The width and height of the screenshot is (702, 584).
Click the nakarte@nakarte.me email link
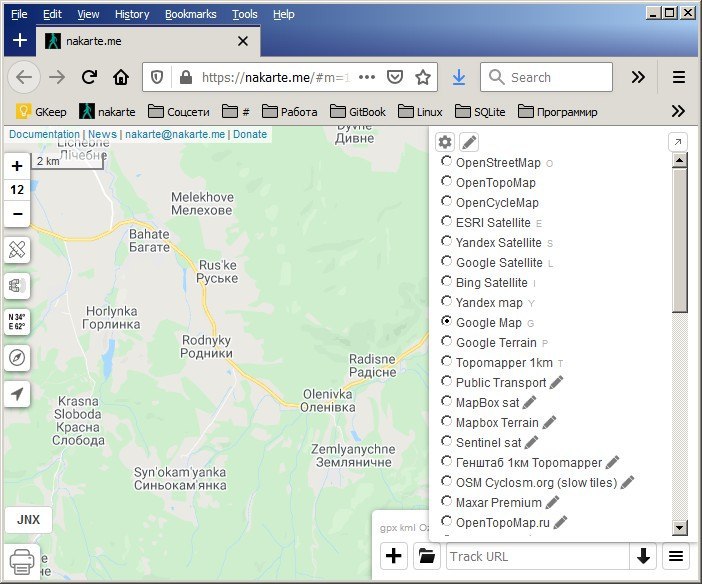(x=175, y=134)
